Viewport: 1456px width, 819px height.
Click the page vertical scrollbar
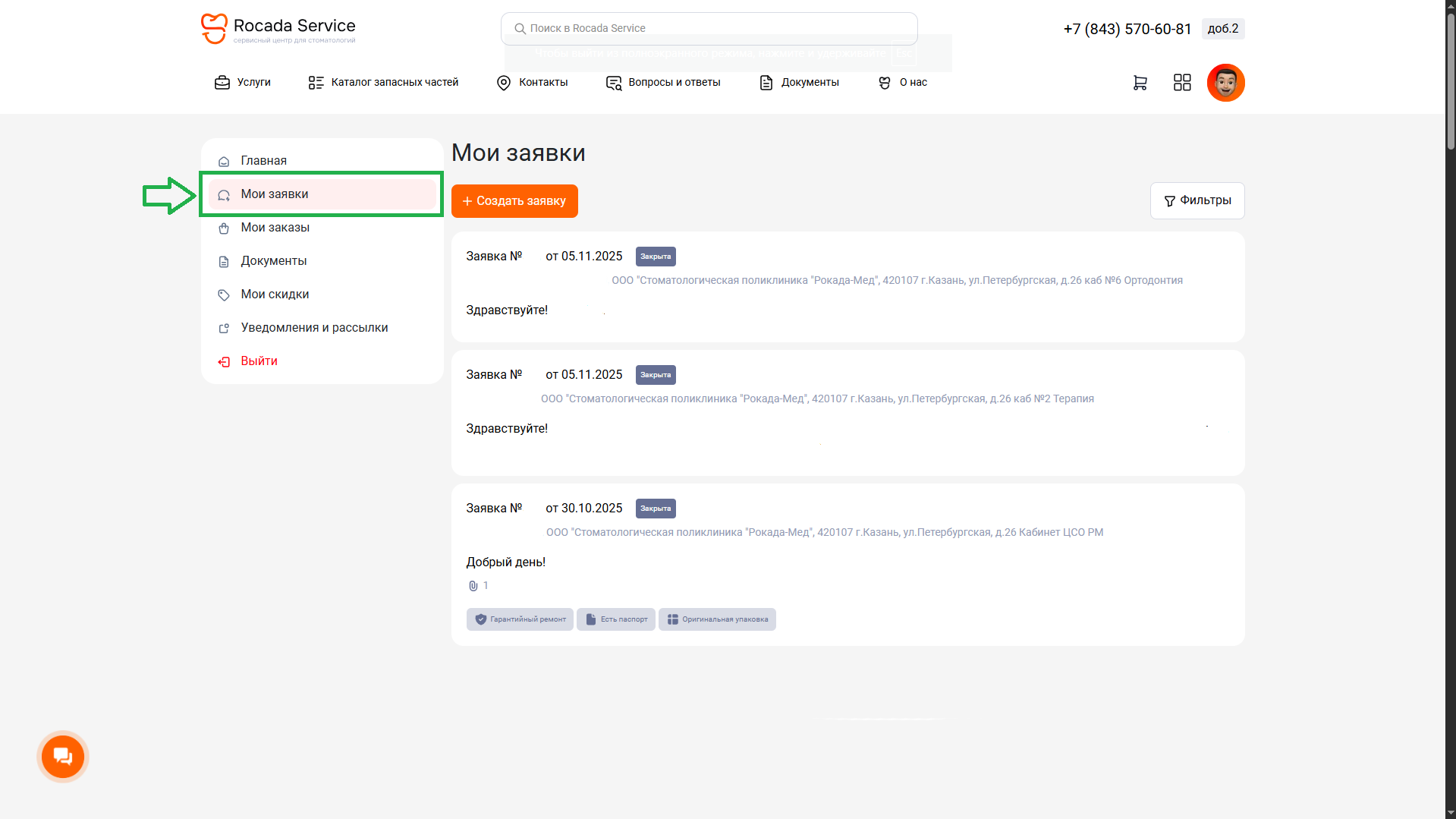(x=1450, y=410)
